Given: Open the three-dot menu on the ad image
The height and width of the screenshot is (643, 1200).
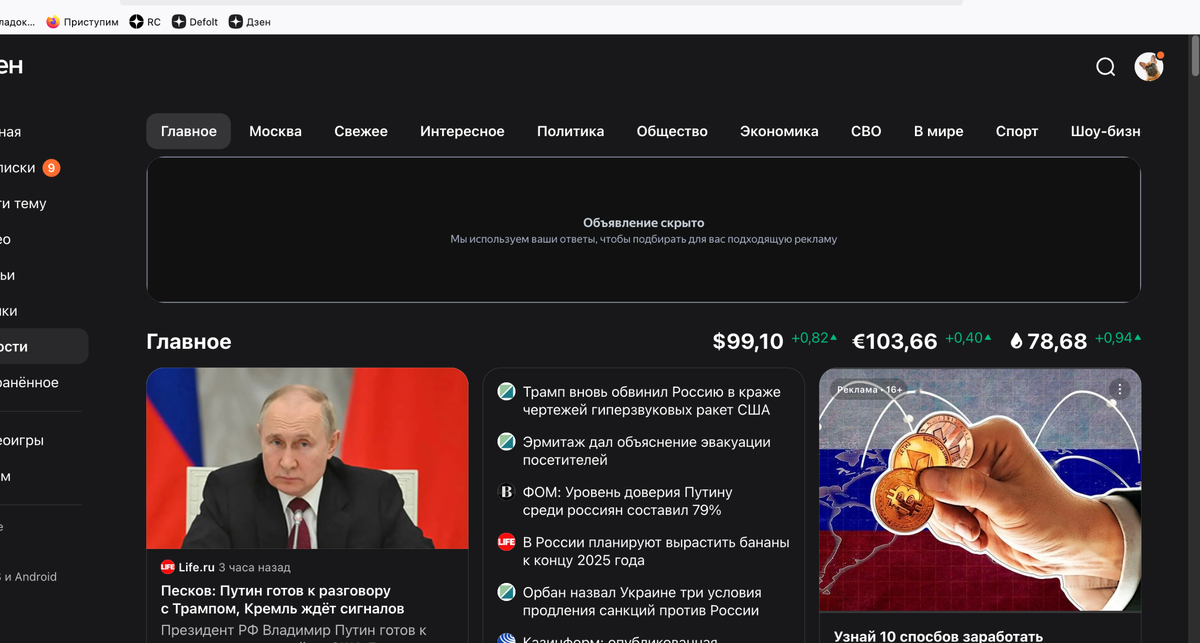Looking at the screenshot, I should coord(1121,387).
